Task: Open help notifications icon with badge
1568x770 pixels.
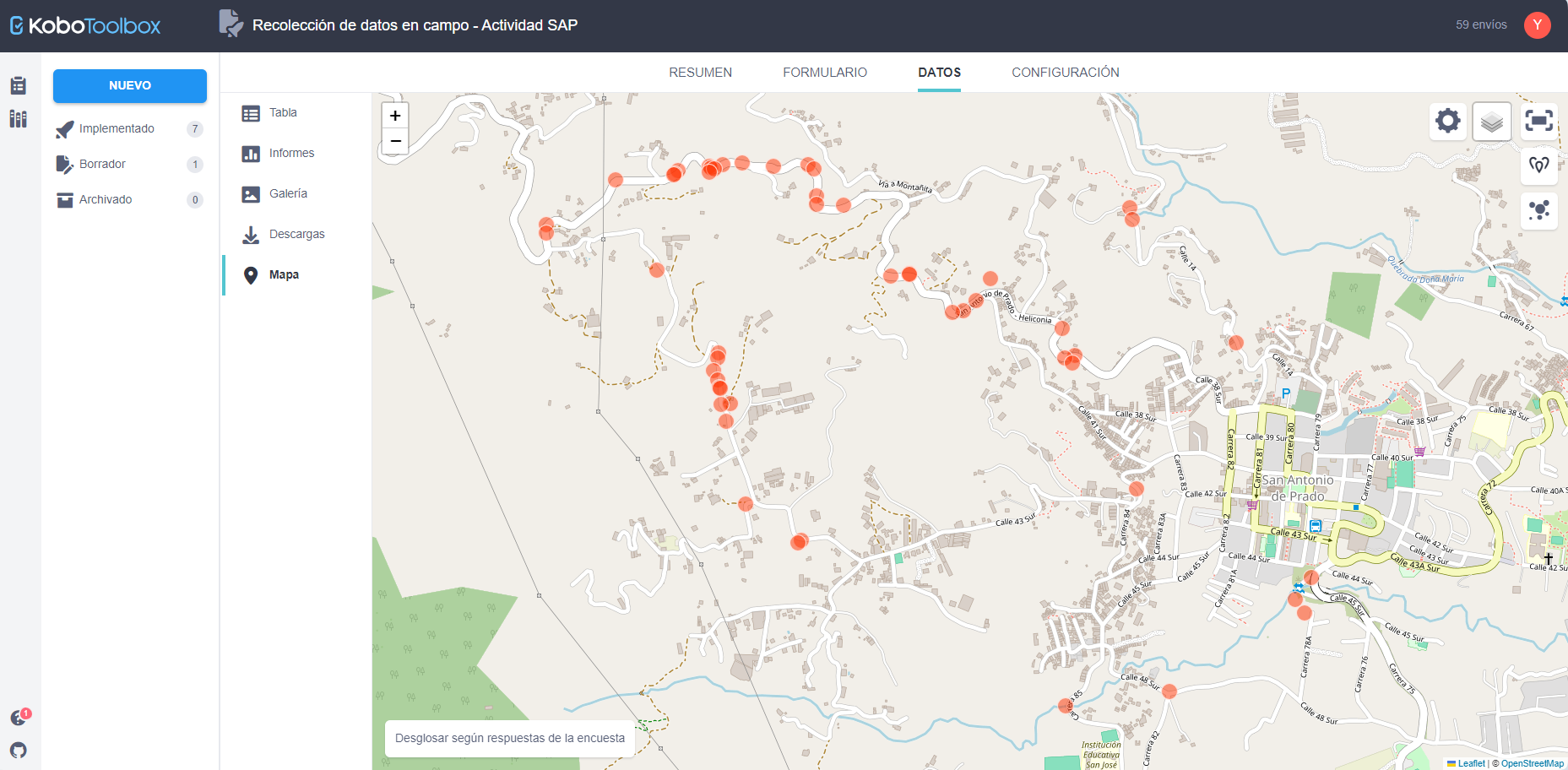Action: coord(19,718)
